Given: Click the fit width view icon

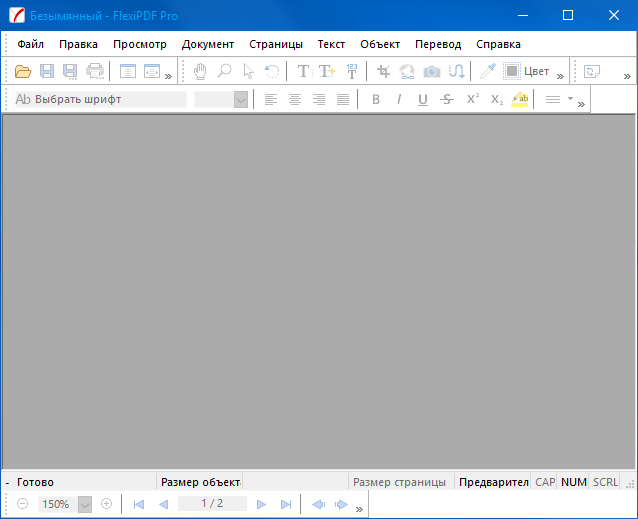Looking at the screenshot, I should coord(152,71).
